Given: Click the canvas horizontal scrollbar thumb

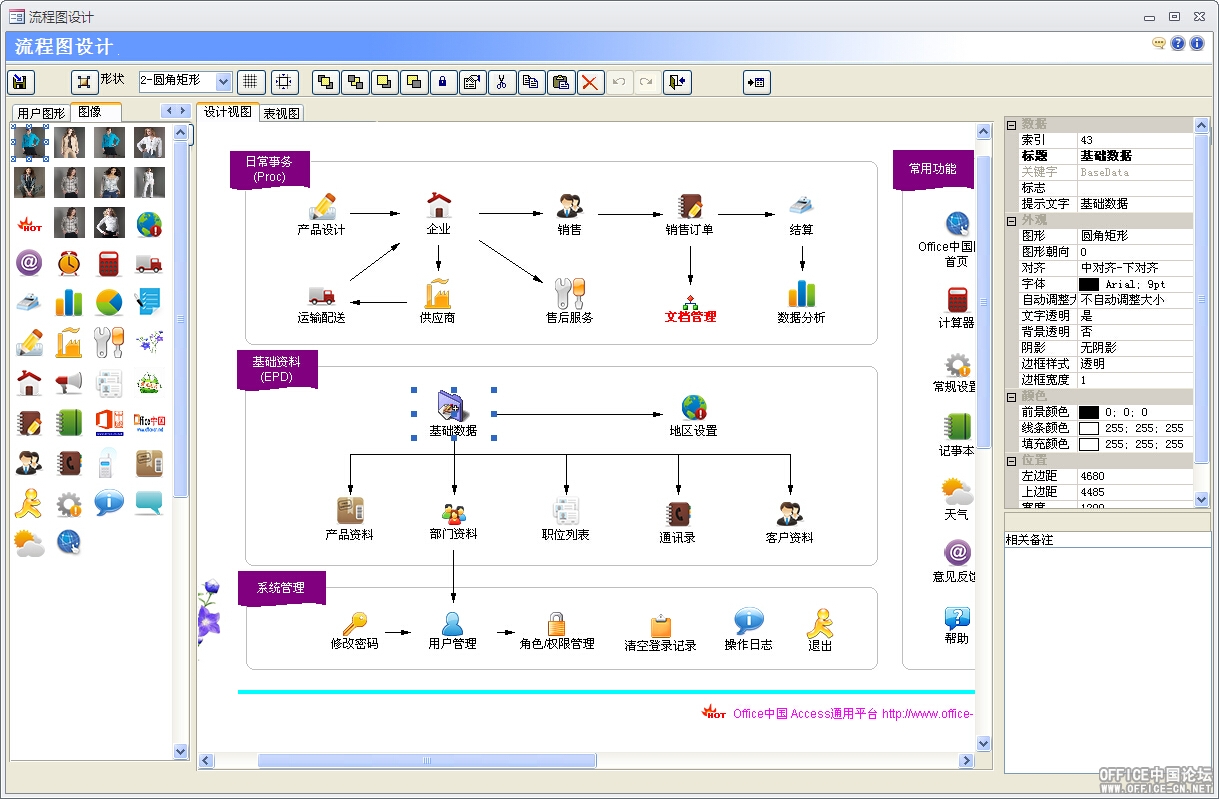Looking at the screenshot, I should pyautogui.click(x=427, y=761).
